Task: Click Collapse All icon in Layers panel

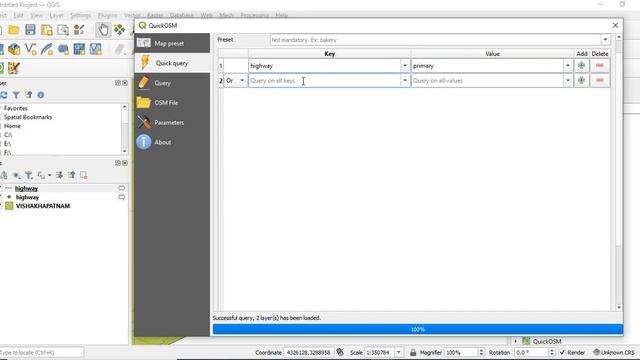Action: (72, 175)
